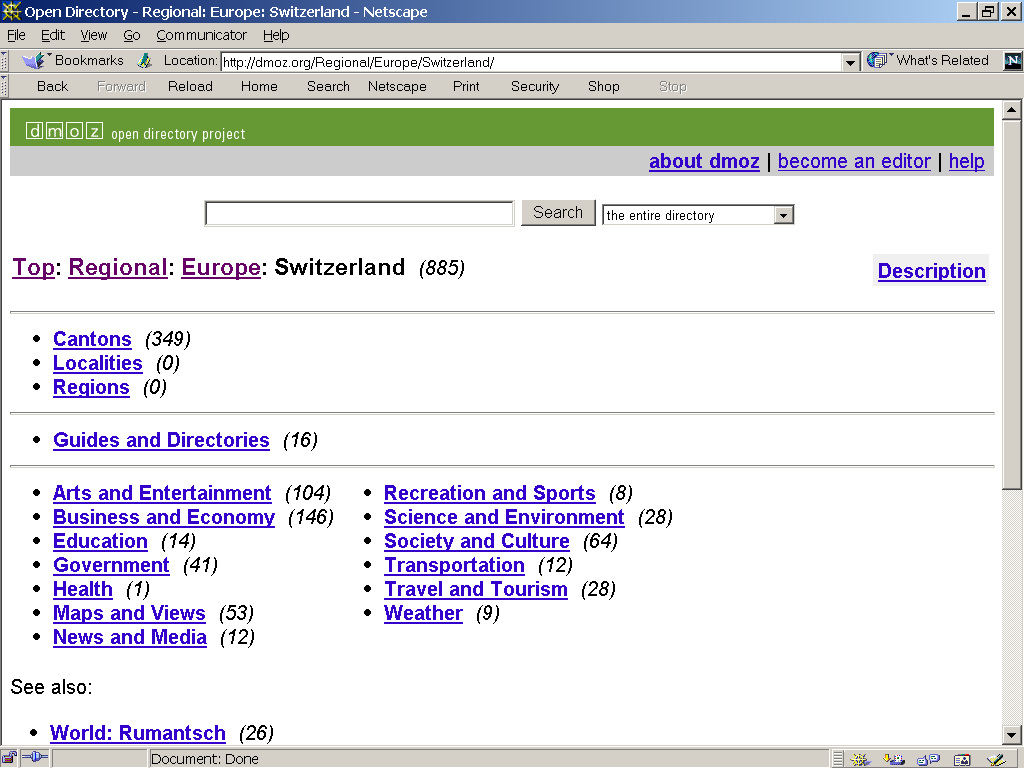Open the Localities category
The width and height of the screenshot is (1024, 768).
97,363
